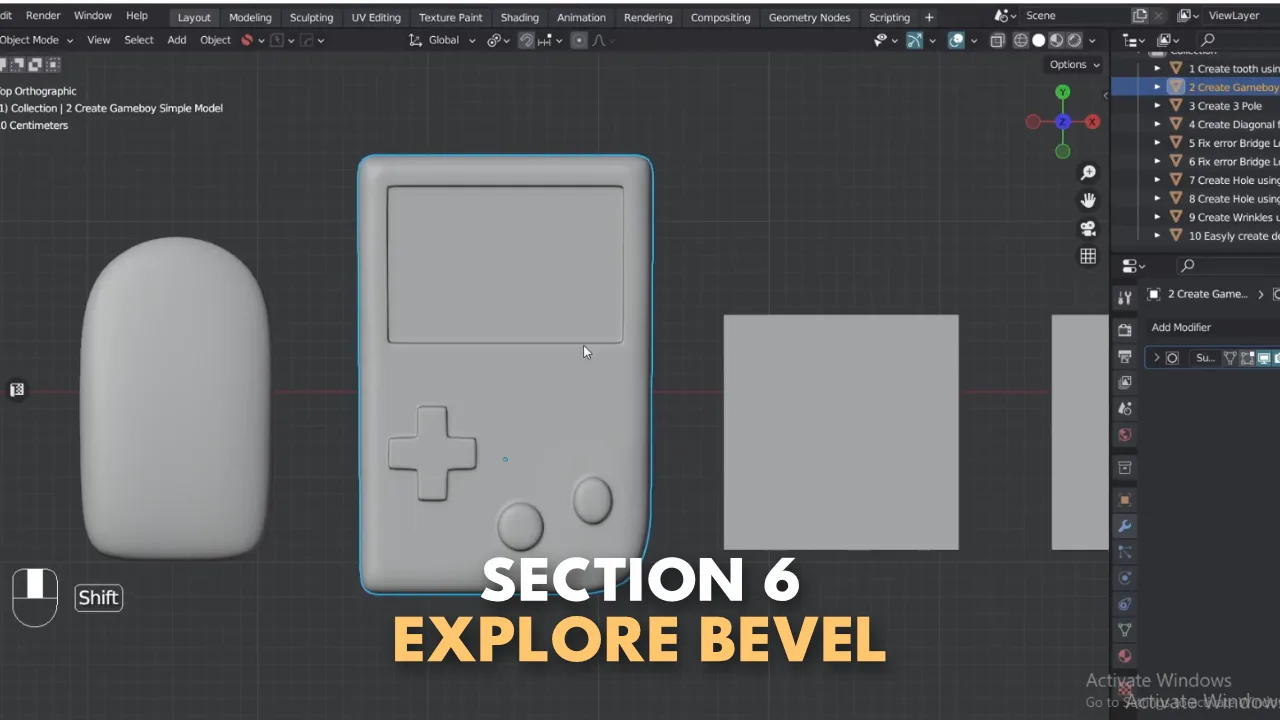Click the camera view icon below the gizmo

pos(1088,228)
